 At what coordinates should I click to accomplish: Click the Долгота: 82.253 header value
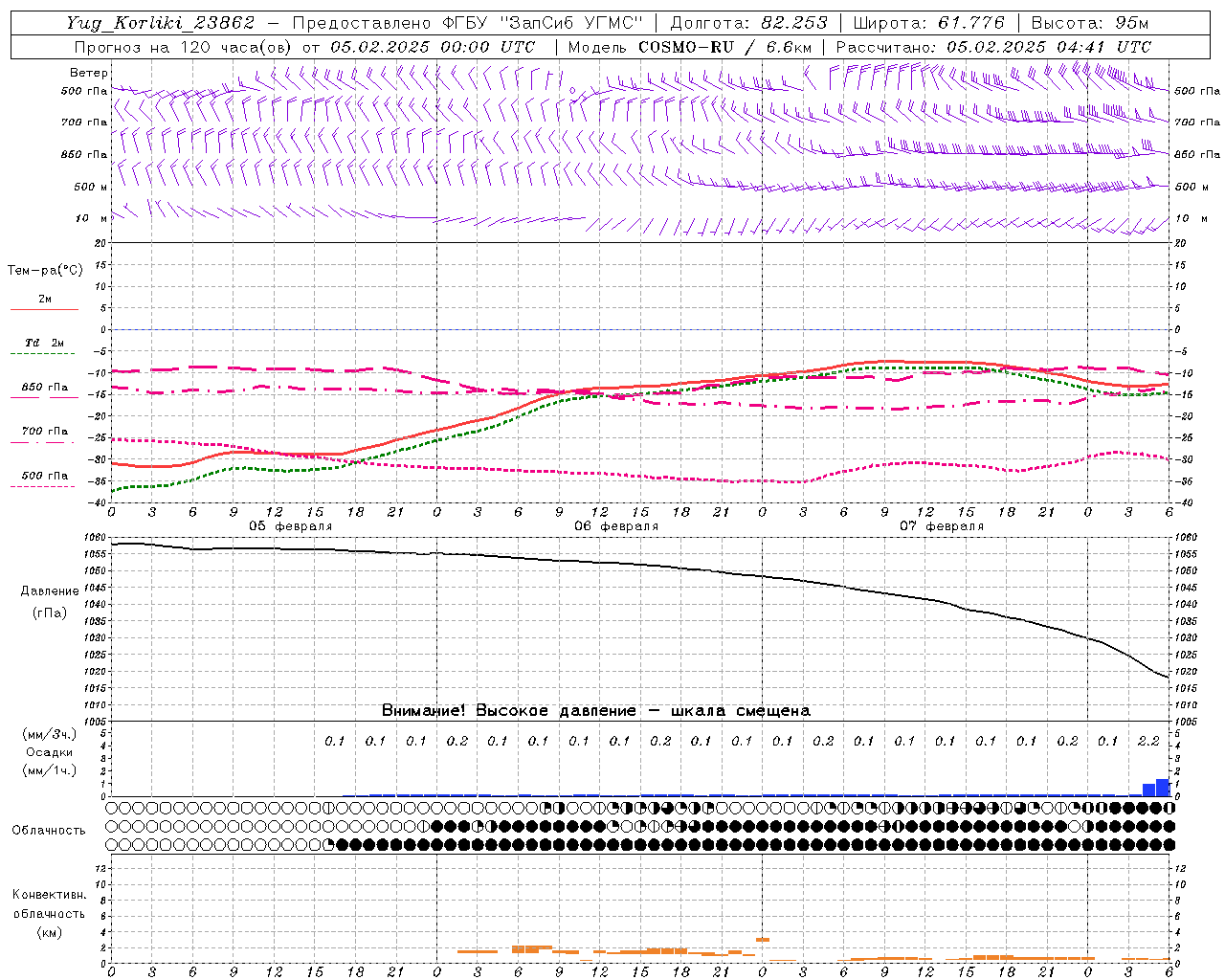749,23
